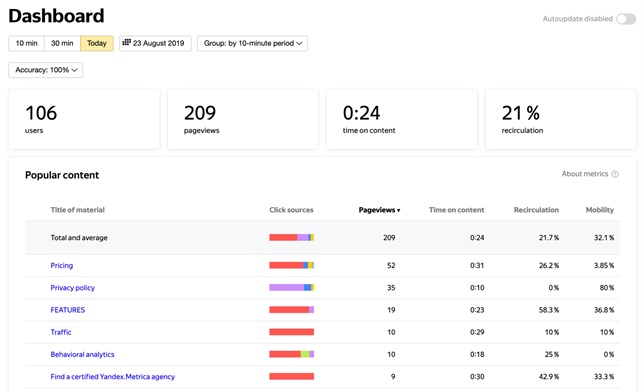The image size is (643, 392).
Task: Select the Today time range
Action: point(97,43)
